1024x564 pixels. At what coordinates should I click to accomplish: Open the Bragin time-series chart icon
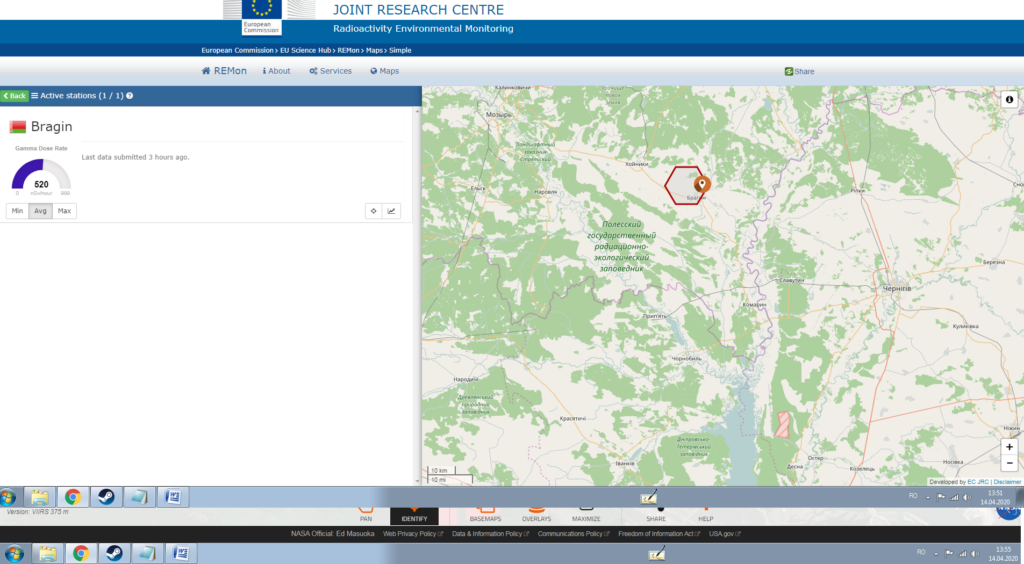tap(391, 211)
